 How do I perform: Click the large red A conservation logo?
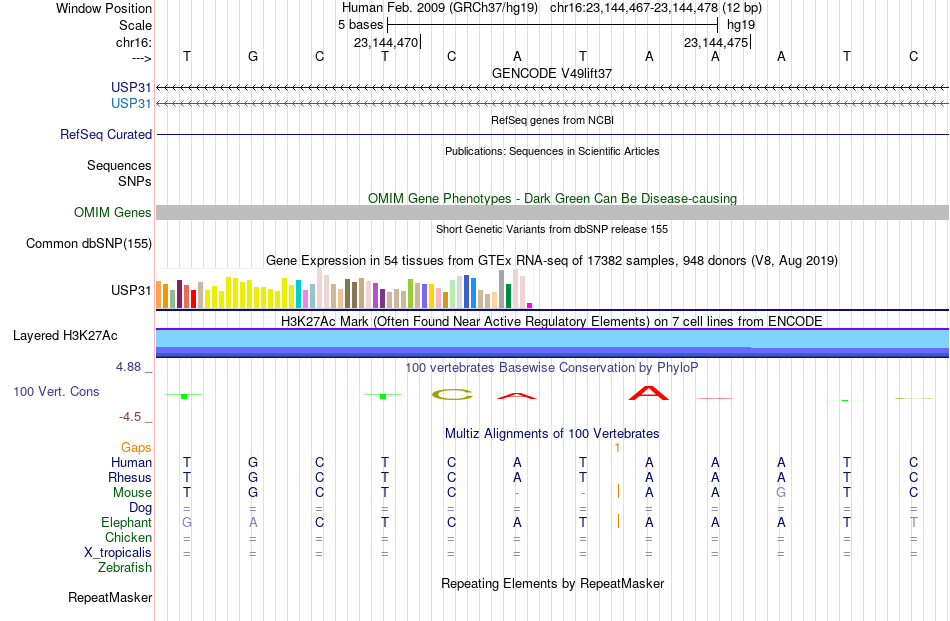pyautogui.click(x=649, y=393)
